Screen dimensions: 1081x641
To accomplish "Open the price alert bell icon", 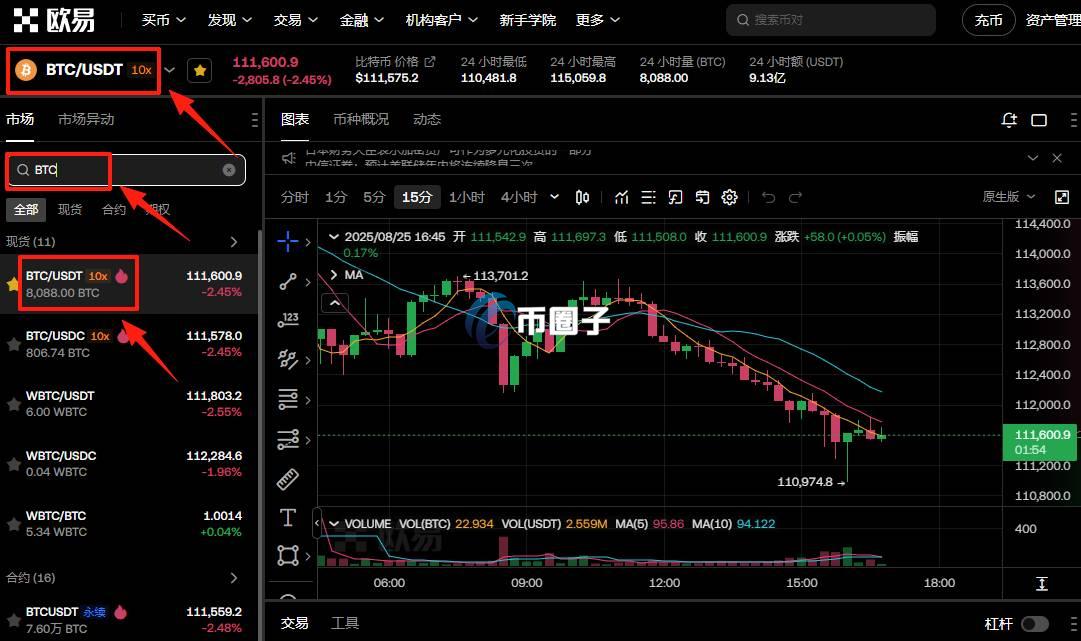I will pyautogui.click(x=1009, y=120).
